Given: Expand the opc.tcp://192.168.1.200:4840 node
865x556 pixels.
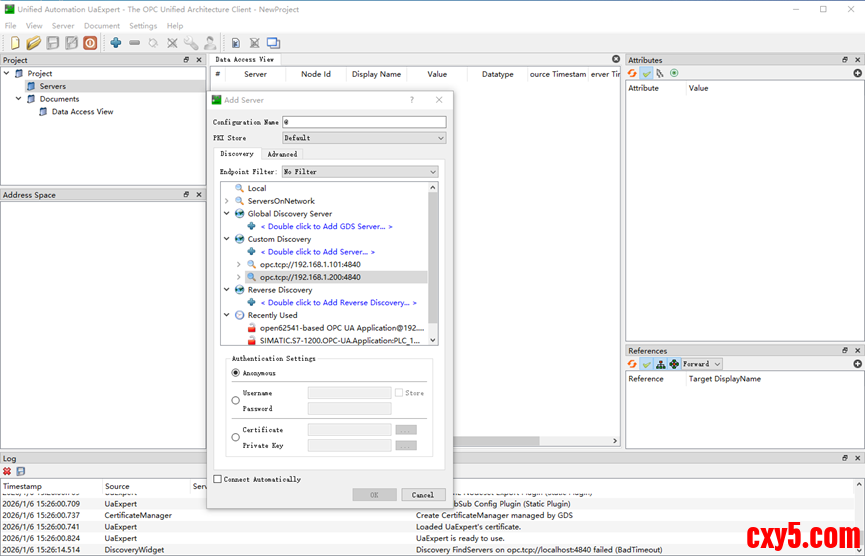Looking at the screenshot, I should coord(239,277).
